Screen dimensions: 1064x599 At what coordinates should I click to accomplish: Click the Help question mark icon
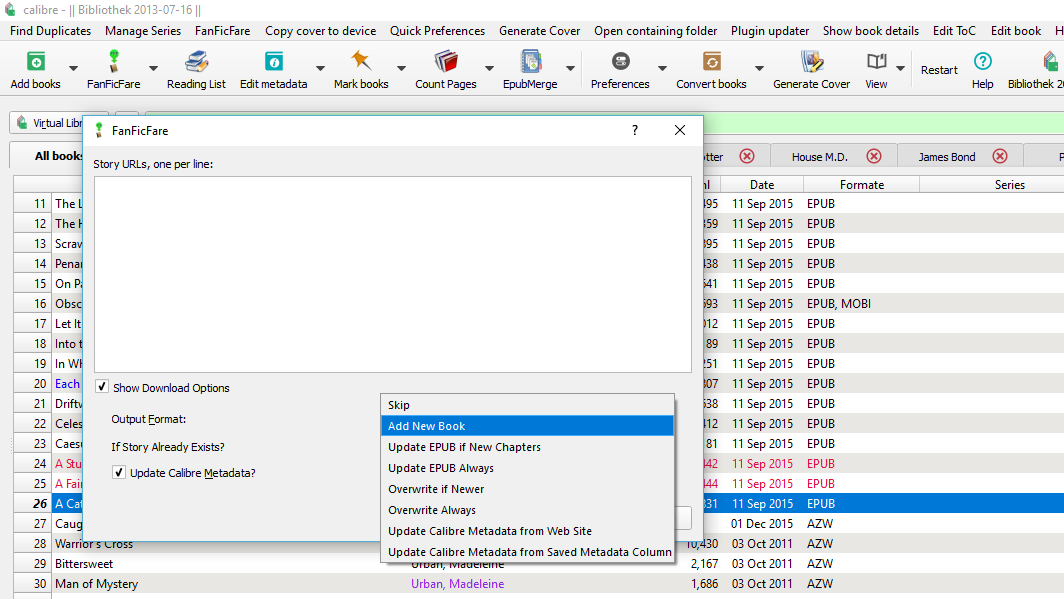(983, 62)
